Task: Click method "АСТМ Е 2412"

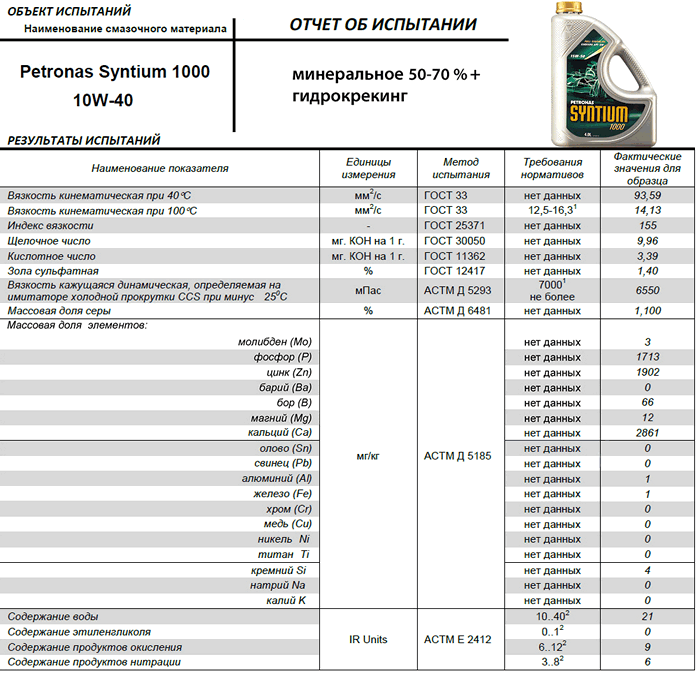Action: [x=457, y=640]
